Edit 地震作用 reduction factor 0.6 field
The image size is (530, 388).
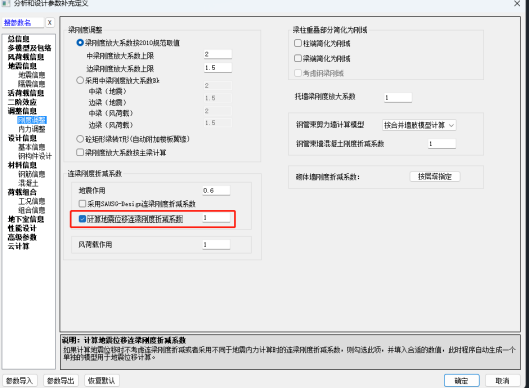(x=216, y=190)
